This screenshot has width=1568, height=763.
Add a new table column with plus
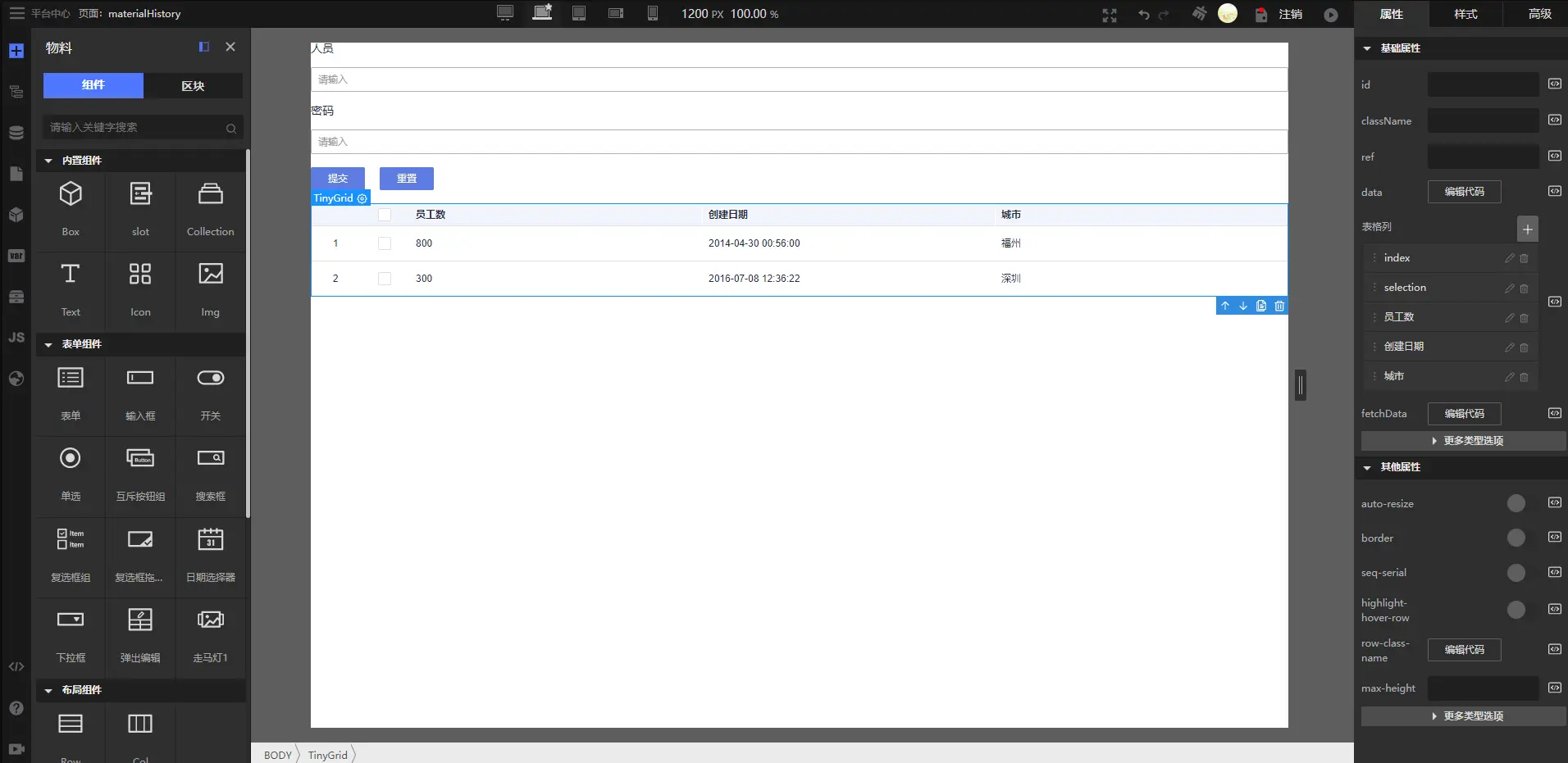(x=1527, y=229)
